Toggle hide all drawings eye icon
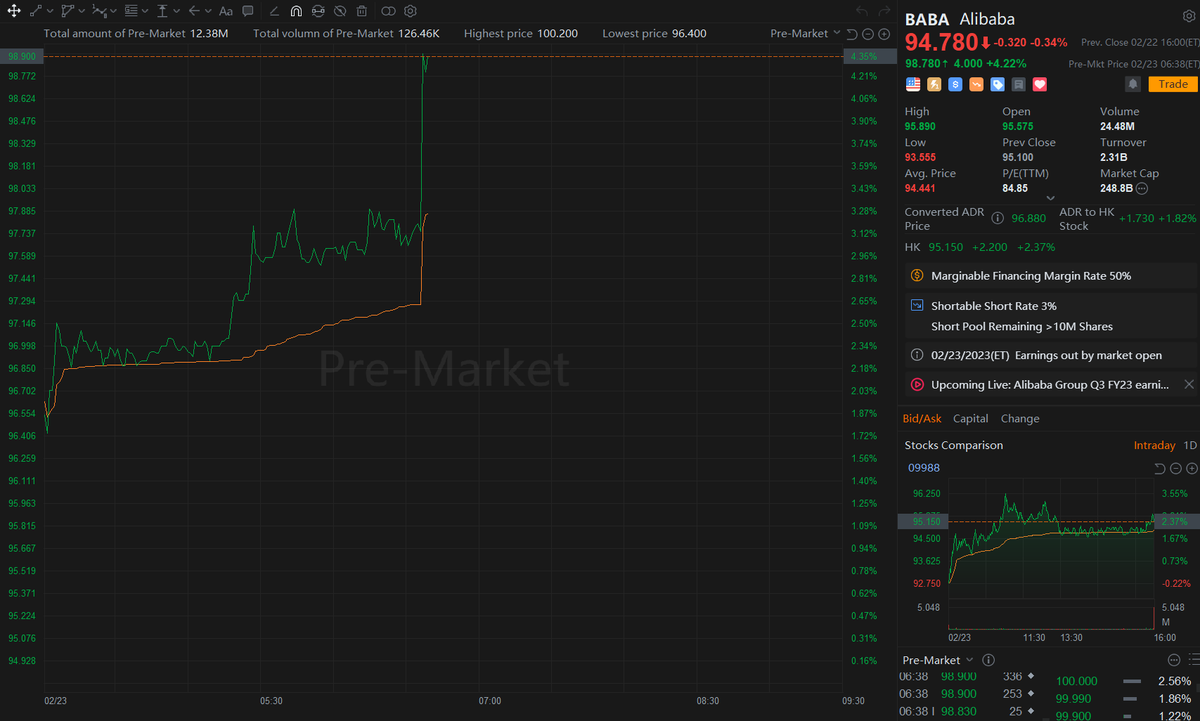 (340, 11)
